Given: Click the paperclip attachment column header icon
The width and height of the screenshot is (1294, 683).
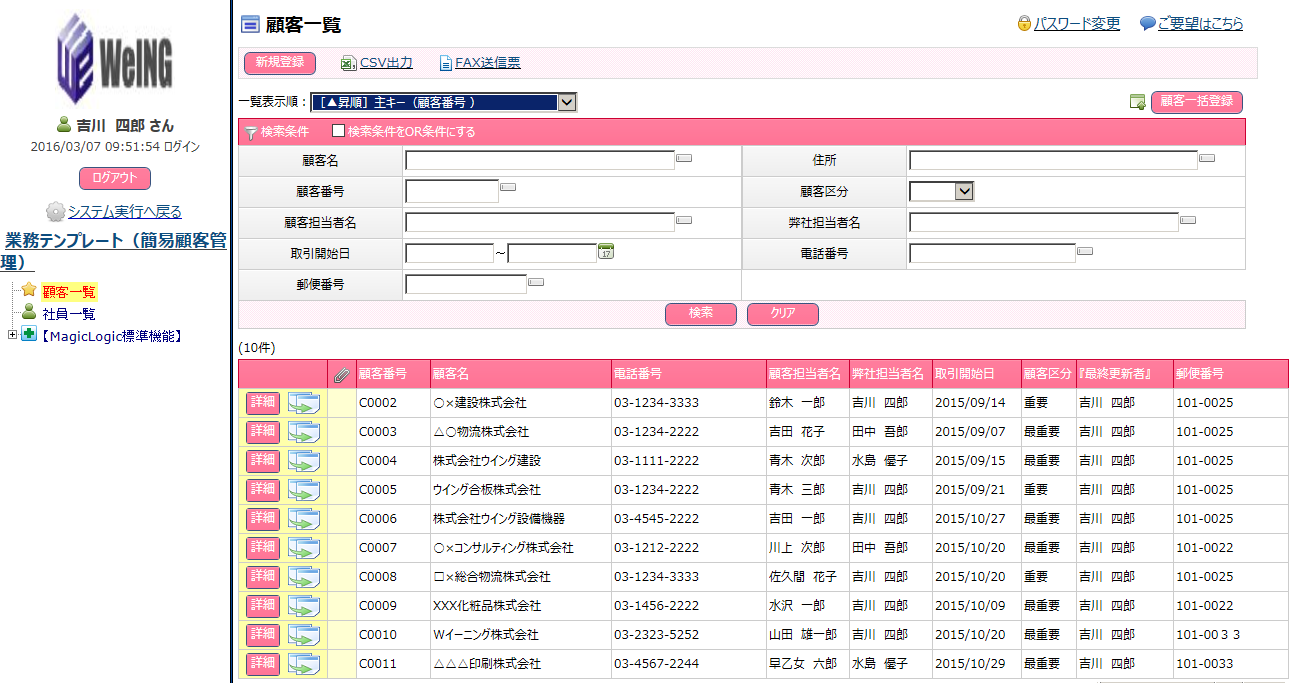Looking at the screenshot, I should click(x=341, y=375).
